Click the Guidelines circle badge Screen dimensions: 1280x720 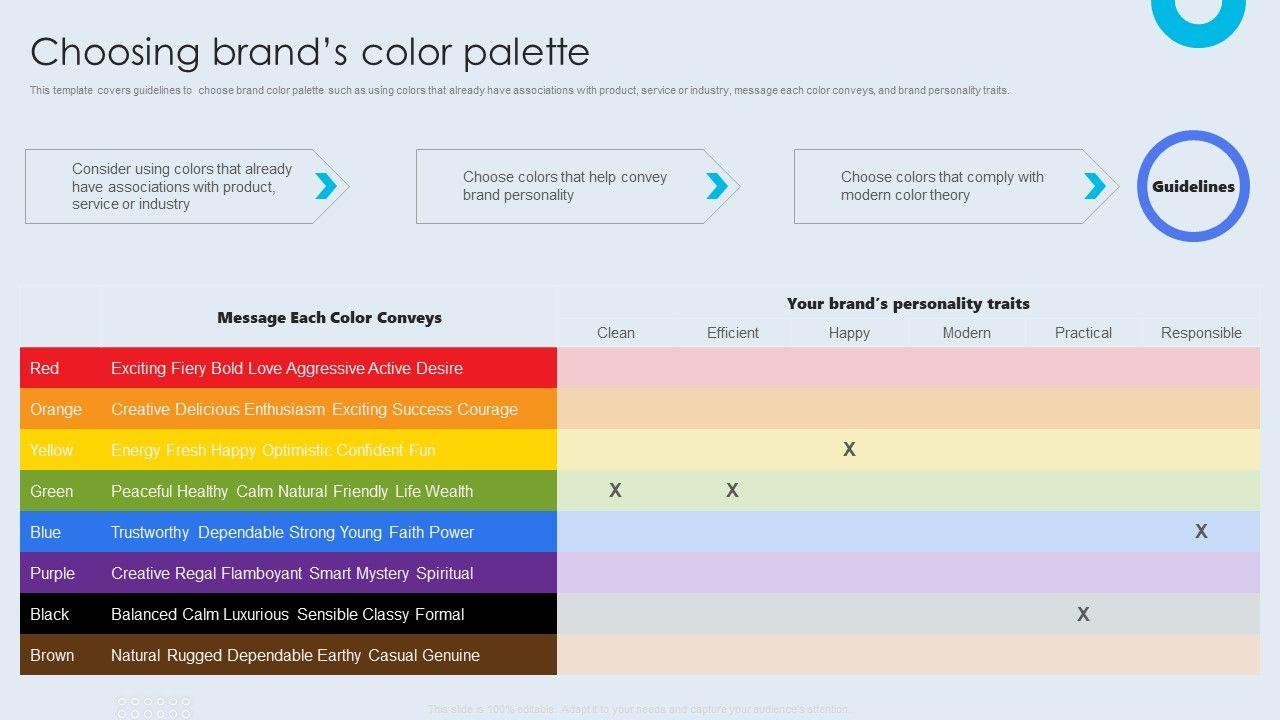1193,186
